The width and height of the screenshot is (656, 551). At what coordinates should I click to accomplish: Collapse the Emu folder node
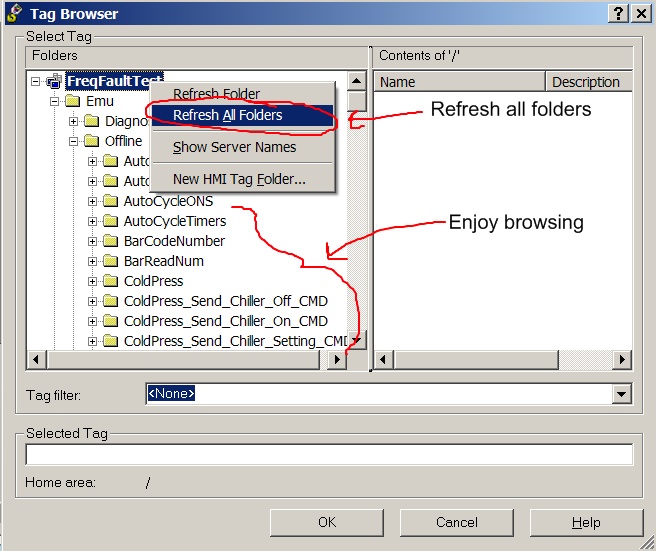[54, 101]
